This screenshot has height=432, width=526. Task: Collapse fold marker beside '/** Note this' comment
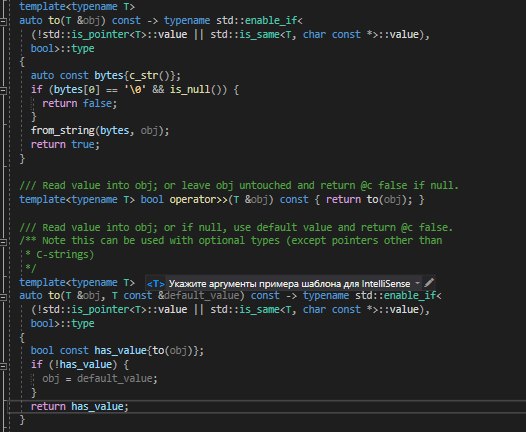(3, 242)
